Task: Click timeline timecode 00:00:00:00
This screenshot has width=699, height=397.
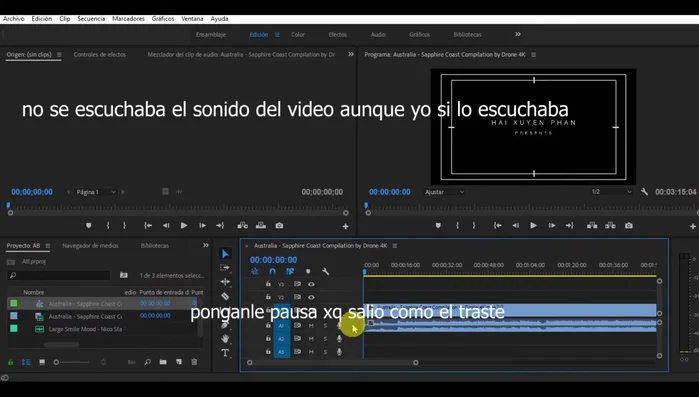Action: (273, 260)
